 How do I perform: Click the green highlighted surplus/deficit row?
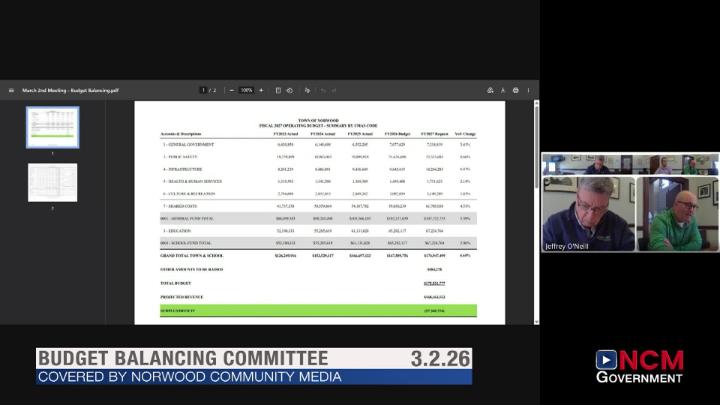pyautogui.click(x=318, y=311)
